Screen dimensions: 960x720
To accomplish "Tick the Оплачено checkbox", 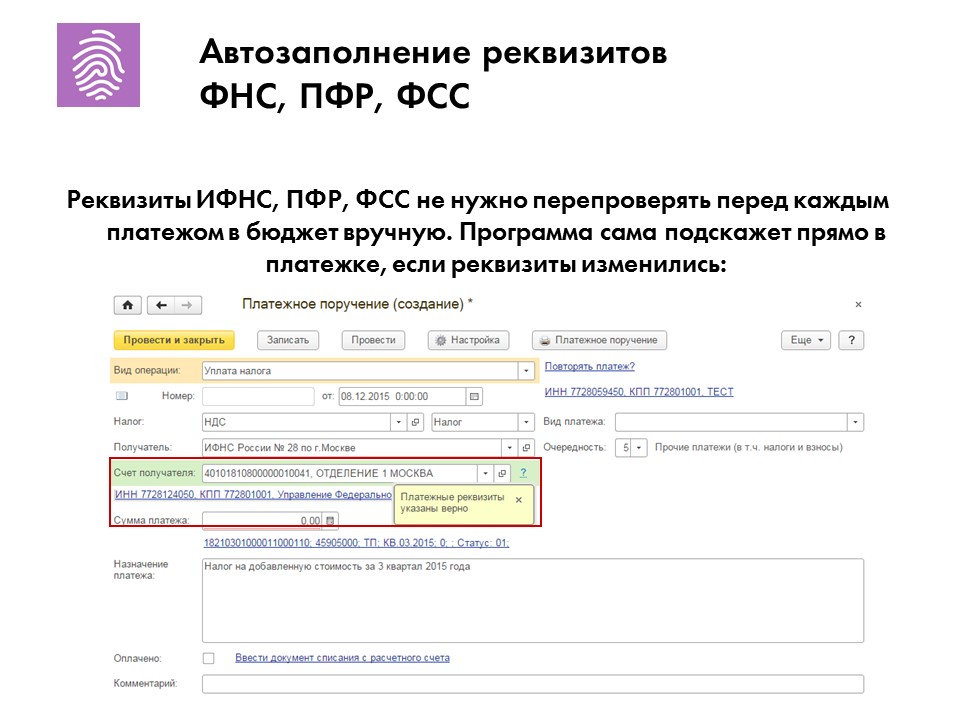I will 209,658.
